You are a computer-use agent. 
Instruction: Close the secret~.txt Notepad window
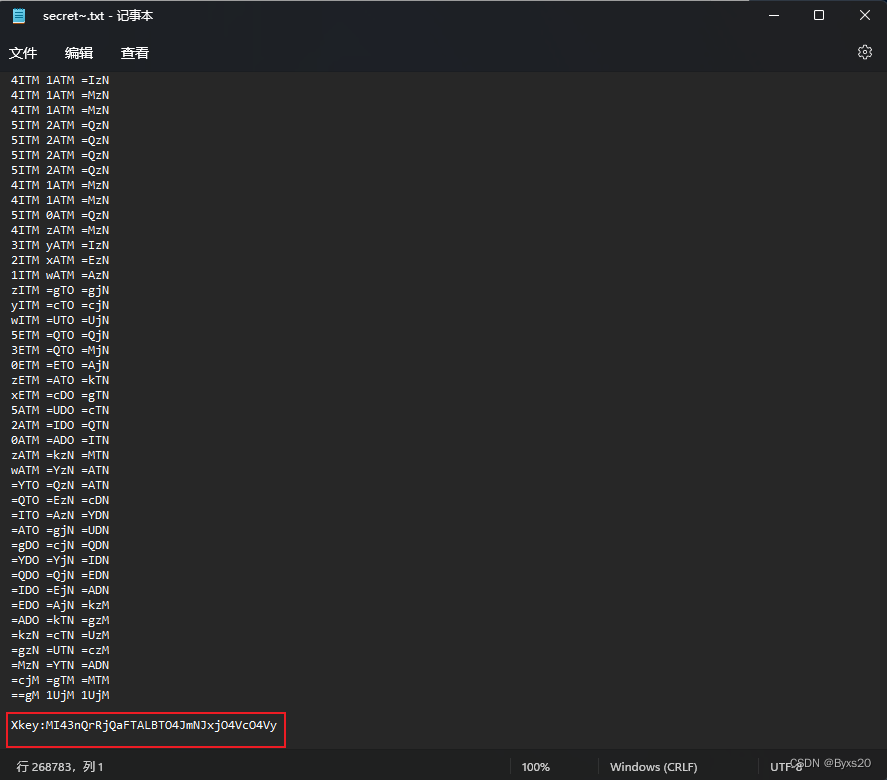click(864, 15)
